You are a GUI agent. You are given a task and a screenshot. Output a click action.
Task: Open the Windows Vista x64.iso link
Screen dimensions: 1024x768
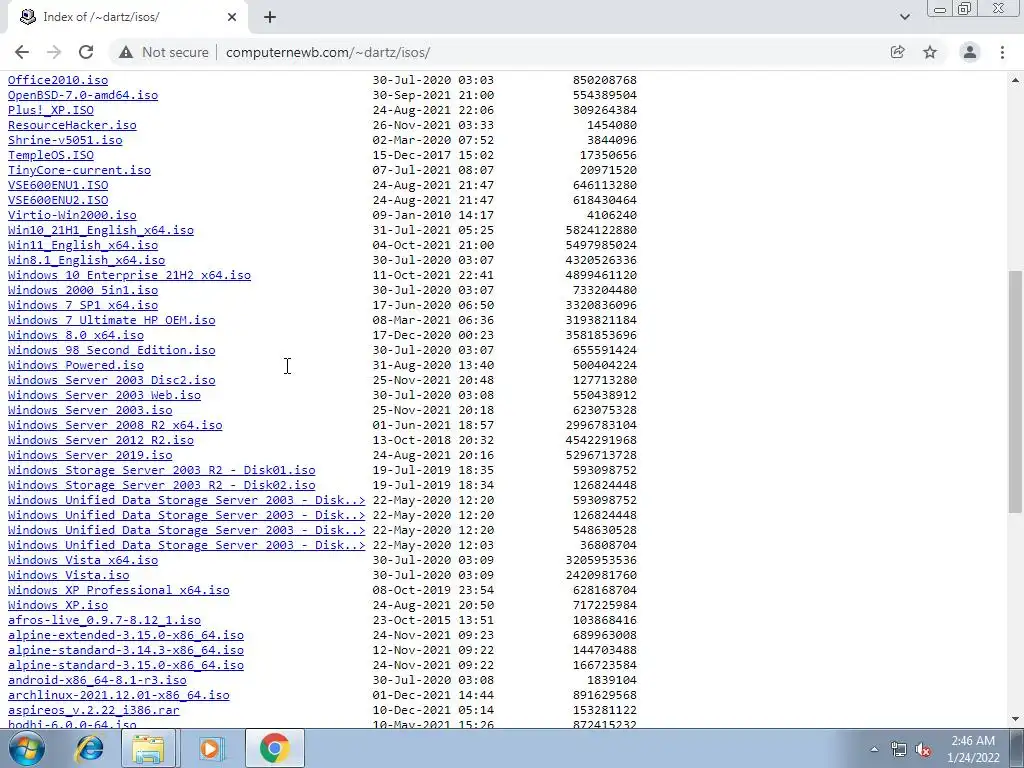[x=83, y=560]
